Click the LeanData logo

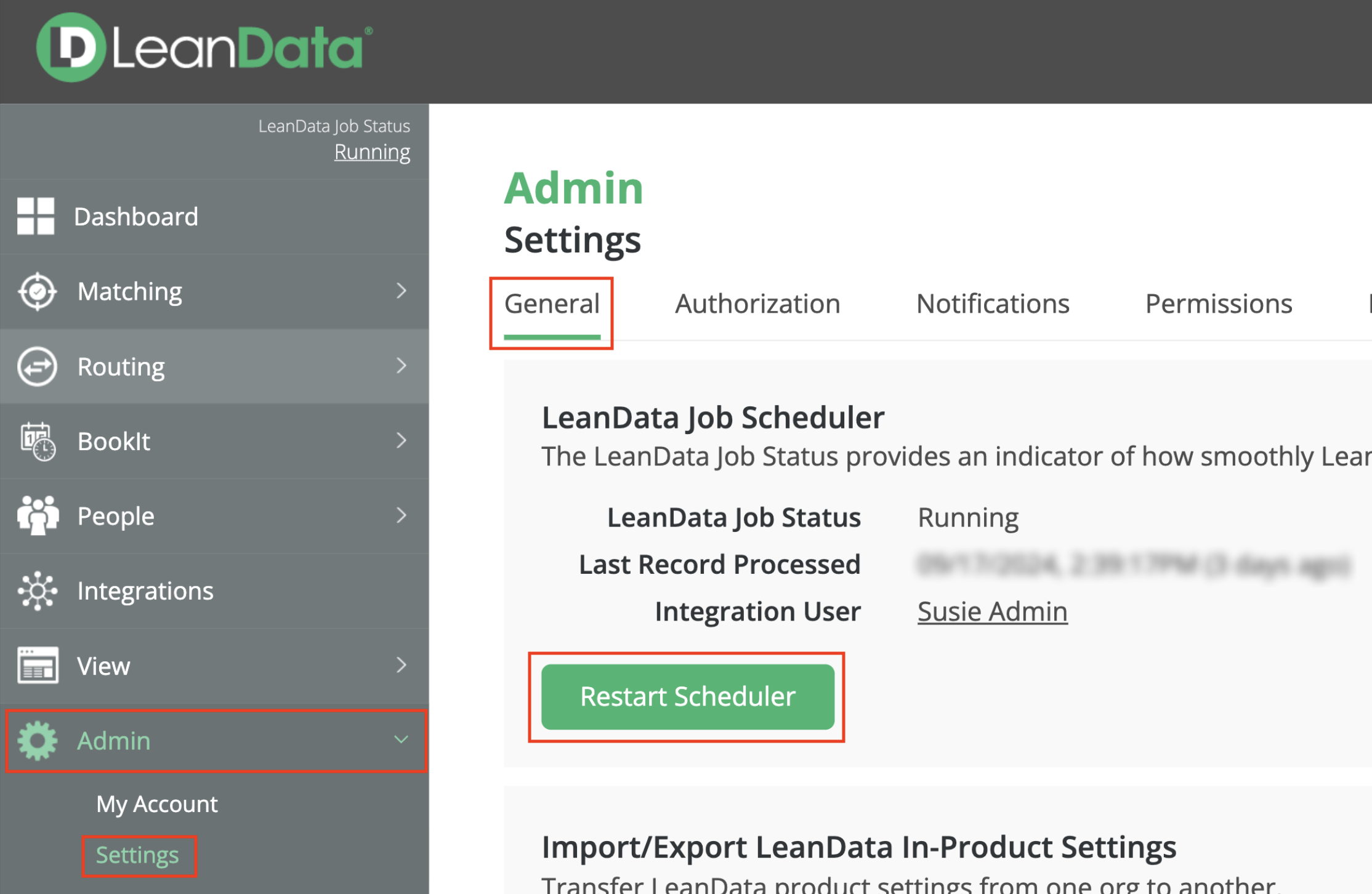click(204, 47)
